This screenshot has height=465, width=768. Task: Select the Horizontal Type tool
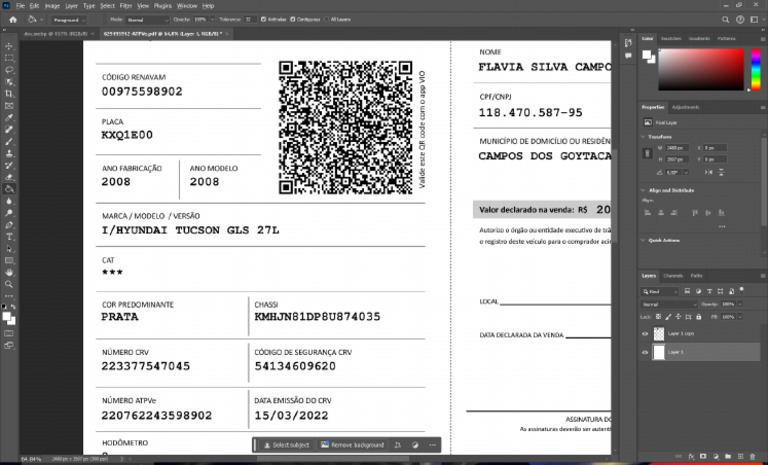(x=9, y=237)
